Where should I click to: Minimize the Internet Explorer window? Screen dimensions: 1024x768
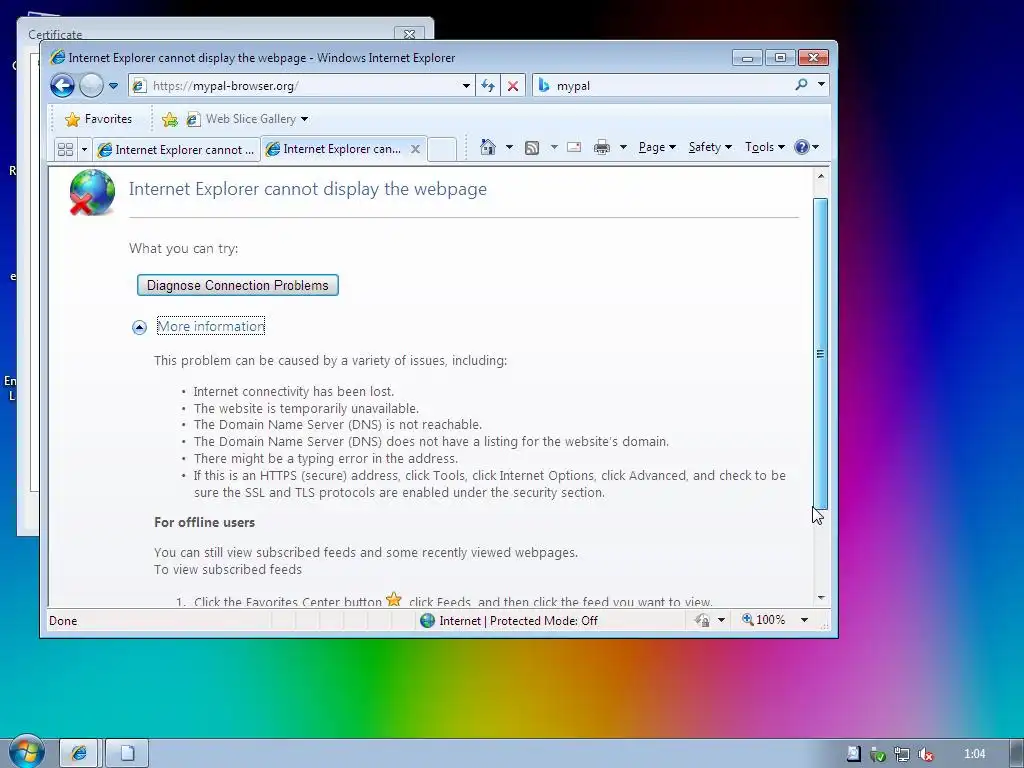tap(748, 58)
